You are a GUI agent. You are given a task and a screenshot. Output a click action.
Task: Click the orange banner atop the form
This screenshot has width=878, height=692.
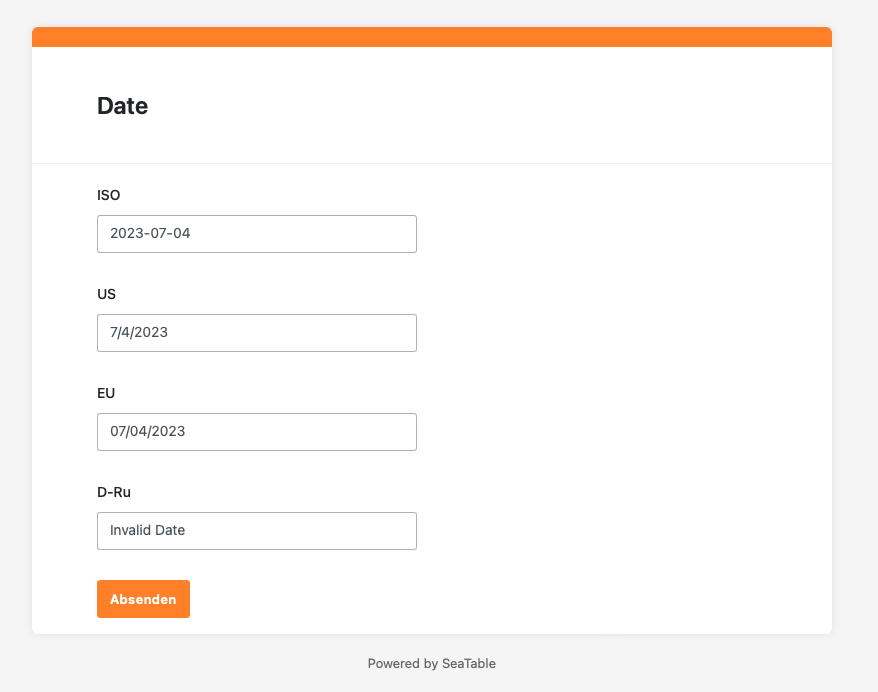click(431, 37)
